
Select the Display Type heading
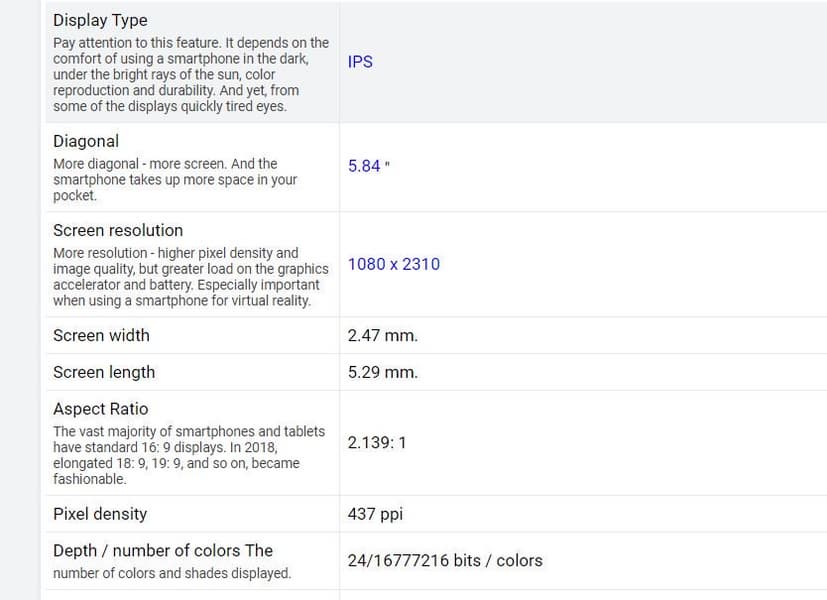pos(100,20)
